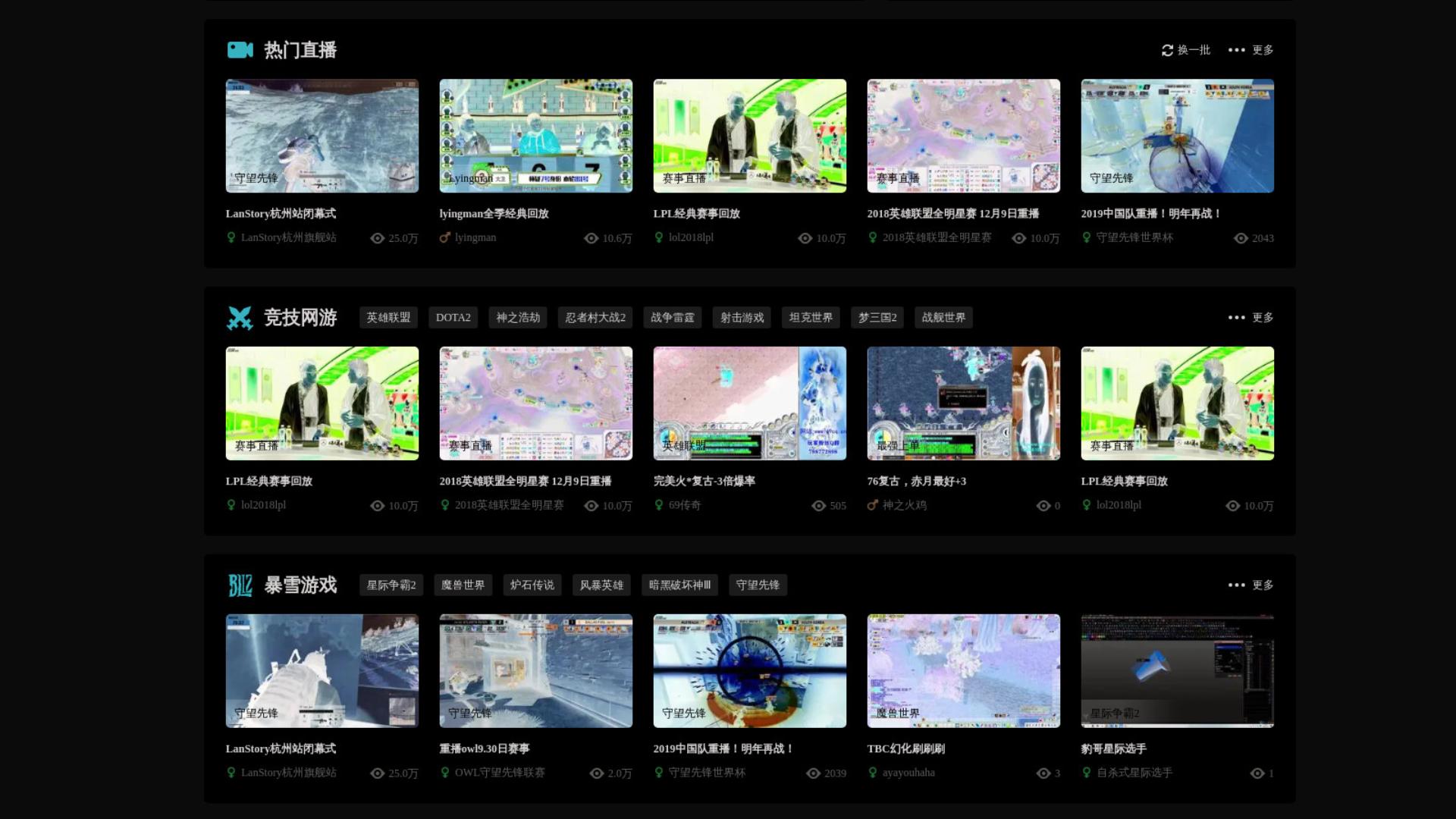Click the three-dot icon beside 暴雪游戏 更多
1456x819 pixels.
click(1236, 585)
